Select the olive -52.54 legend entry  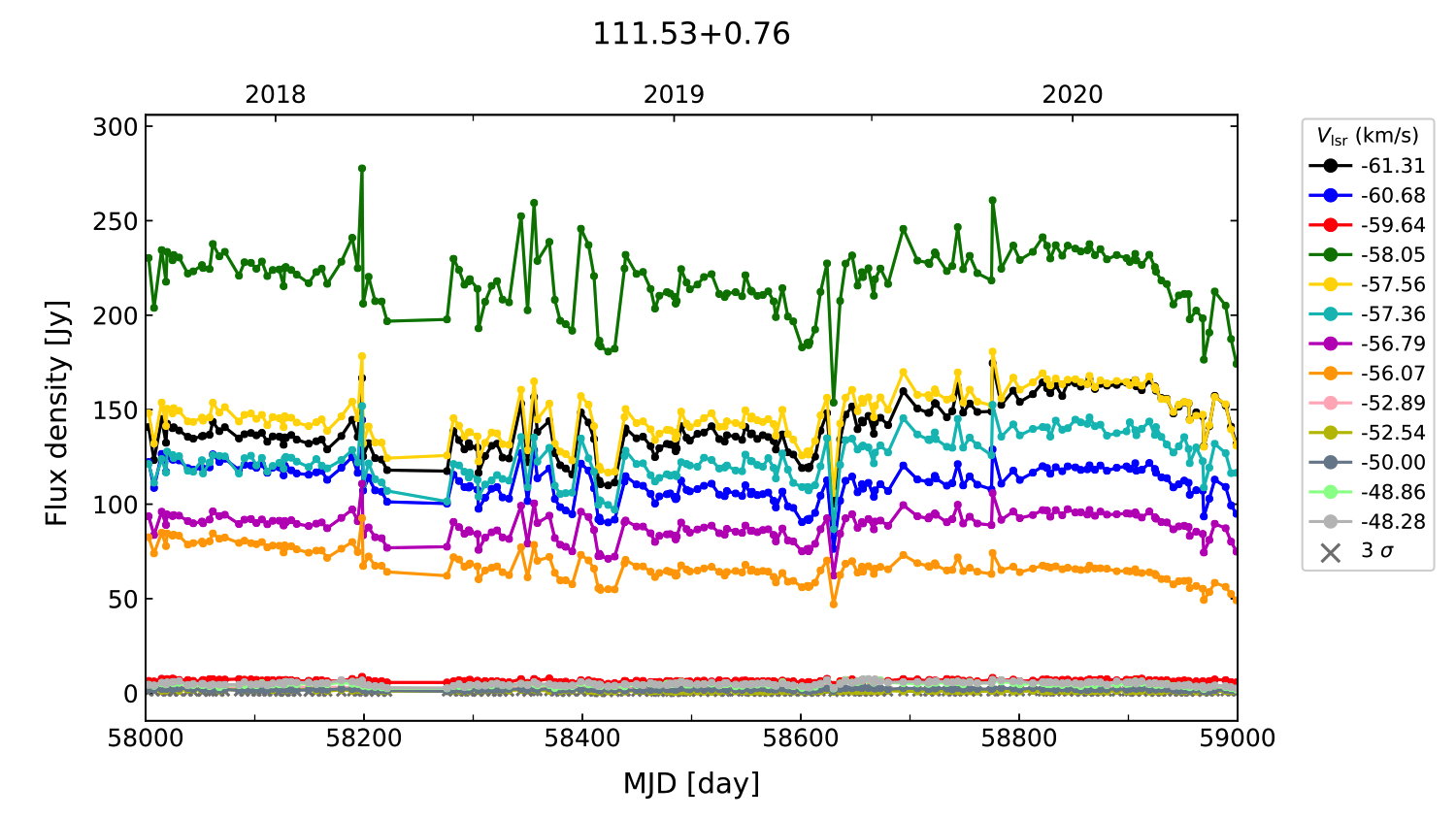[x=1367, y=433]
